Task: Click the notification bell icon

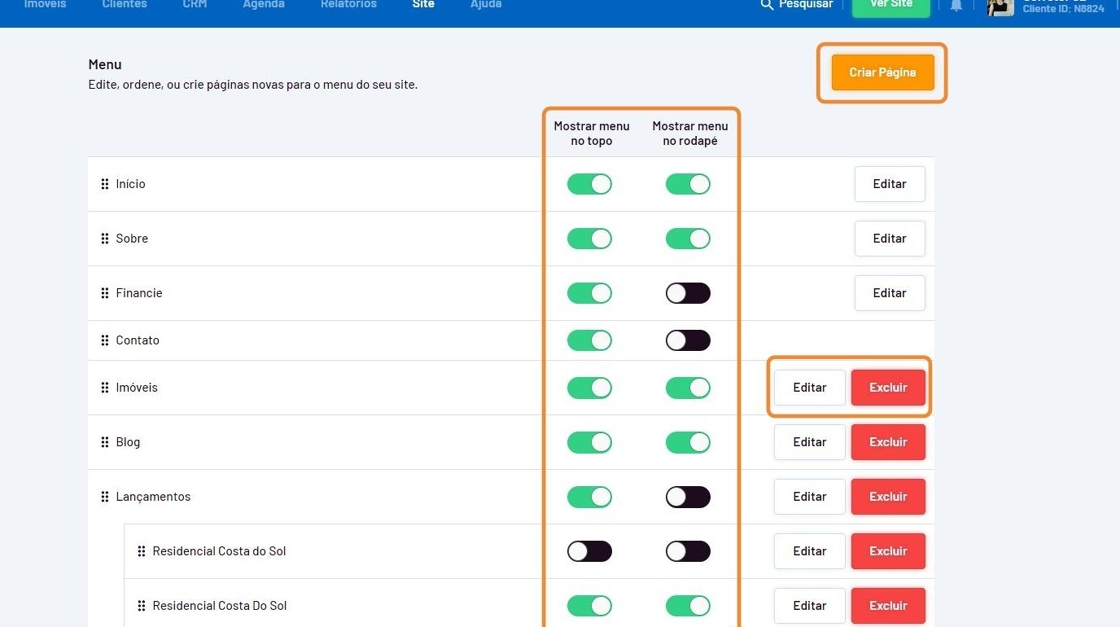Action: pyautogui.click(x=956, y=6)
